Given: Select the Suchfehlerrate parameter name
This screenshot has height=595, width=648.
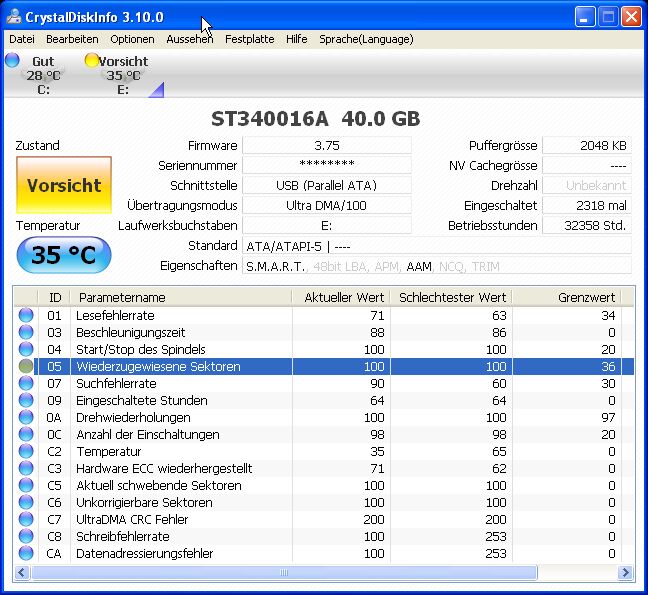Looking at the screenshot, I should (x=116, y=383).
